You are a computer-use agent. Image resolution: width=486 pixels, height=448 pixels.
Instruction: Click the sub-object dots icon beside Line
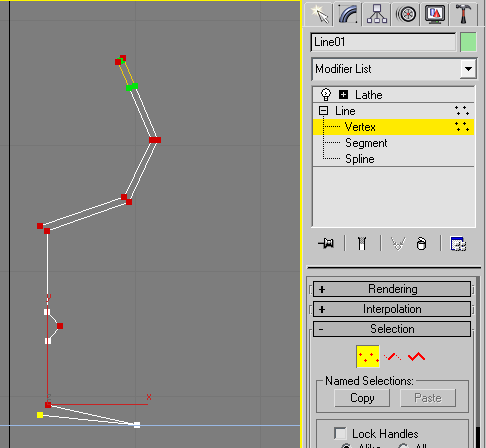(462, 111)
